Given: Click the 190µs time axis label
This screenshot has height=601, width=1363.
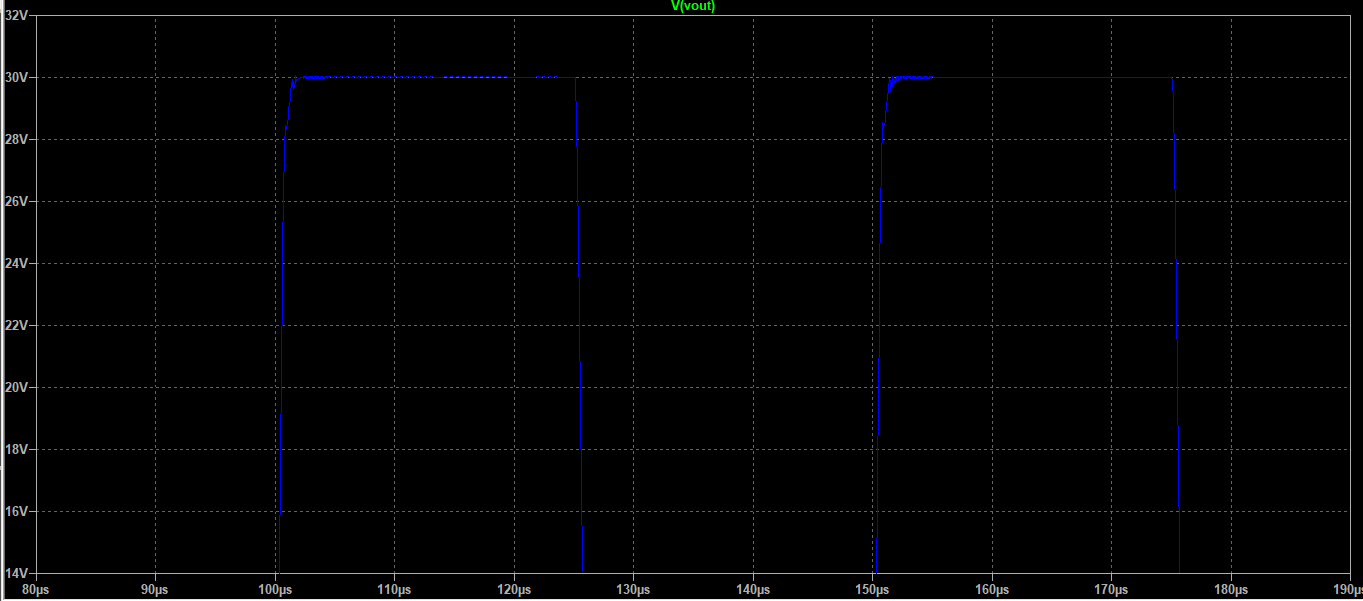Looking at the screenshot, I should [x=1346, y=589].
